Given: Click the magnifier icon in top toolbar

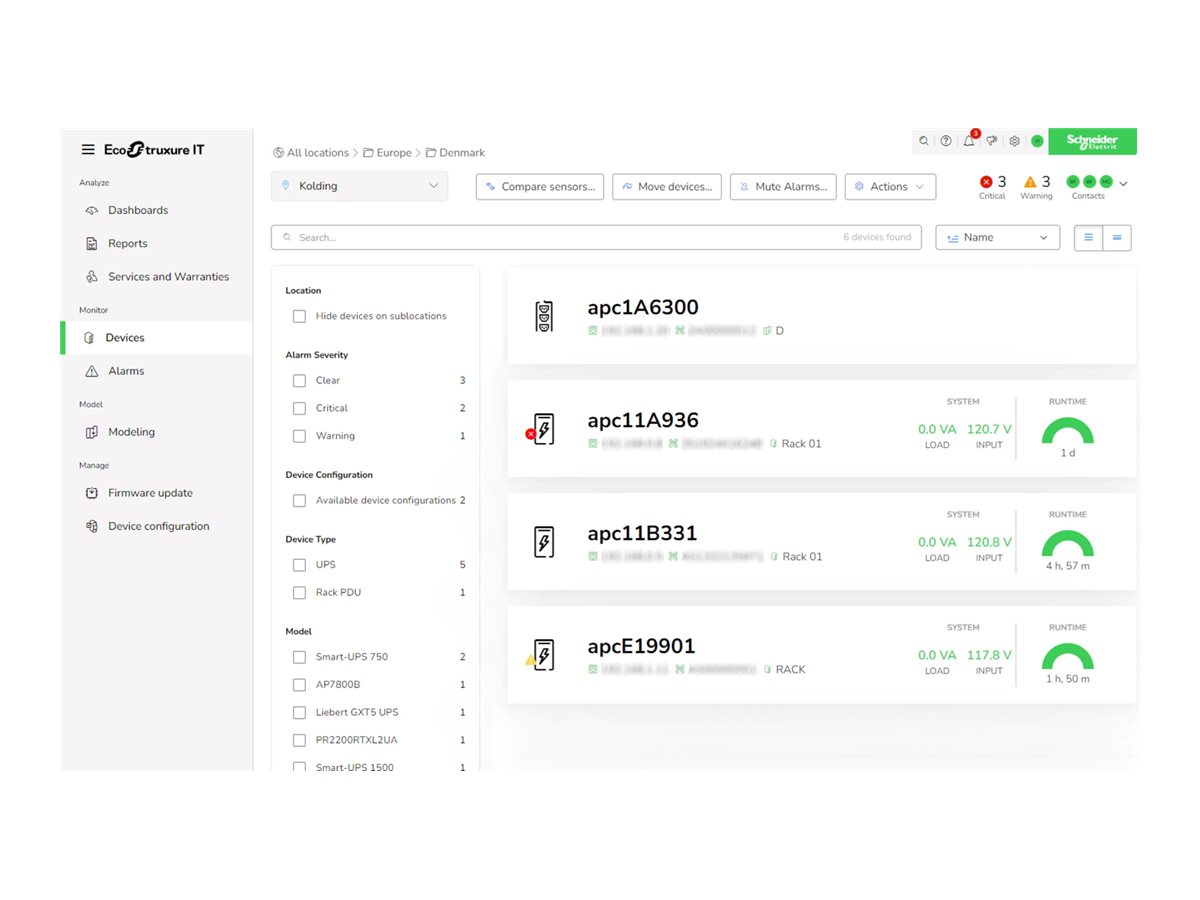Looking at the screenshot, I should 924,141.
